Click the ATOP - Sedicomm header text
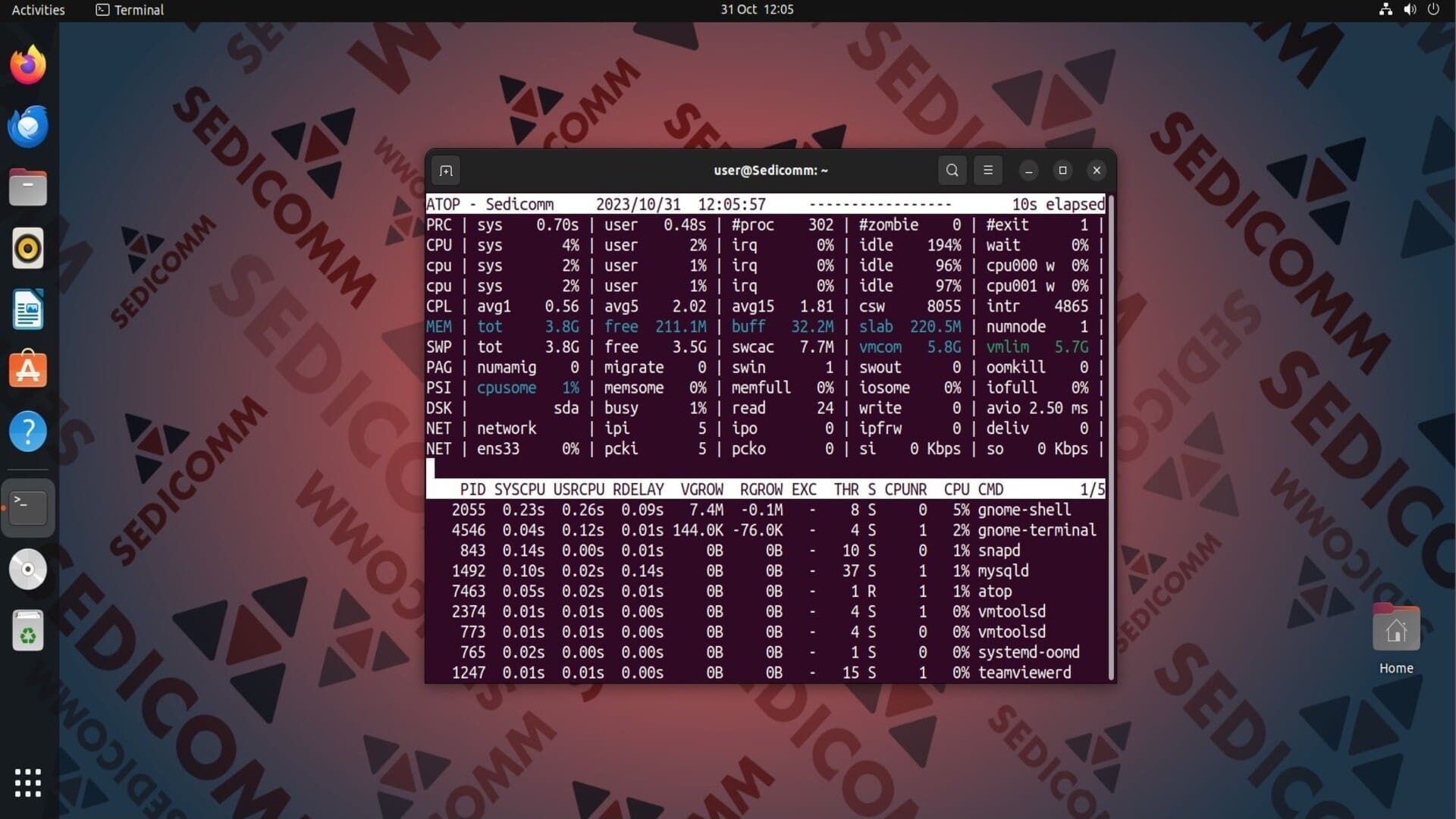The width and height of the screenshot is (1456, 819). click(x=490, y=205)
